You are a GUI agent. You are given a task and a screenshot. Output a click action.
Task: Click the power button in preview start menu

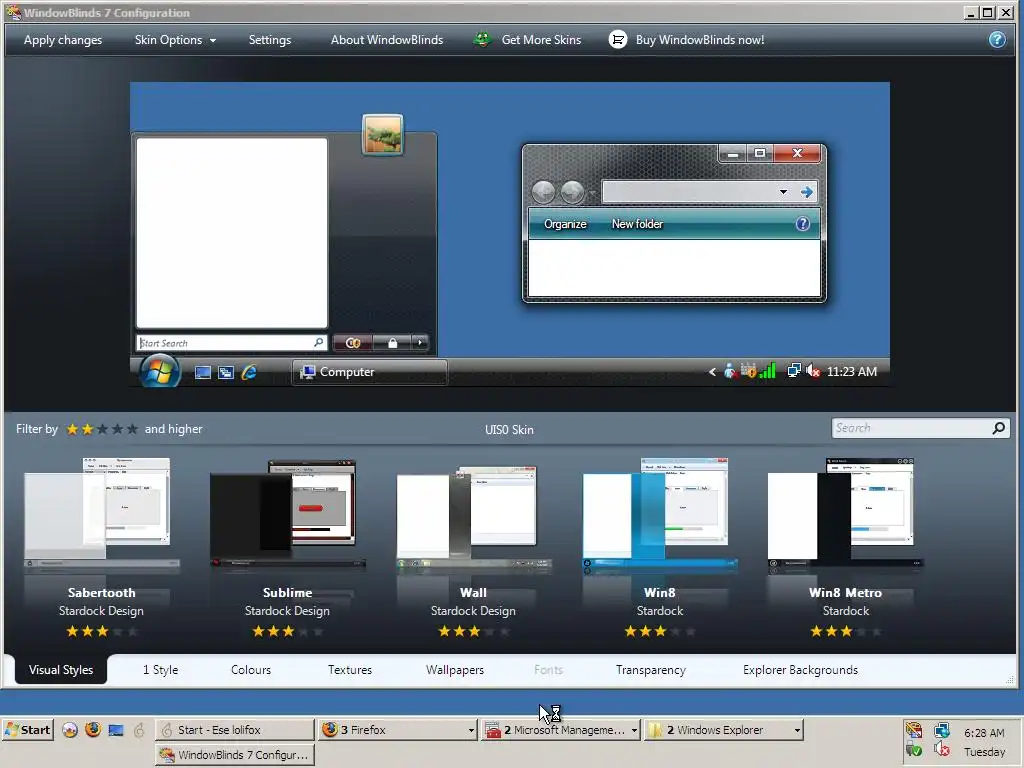(353, 343)
